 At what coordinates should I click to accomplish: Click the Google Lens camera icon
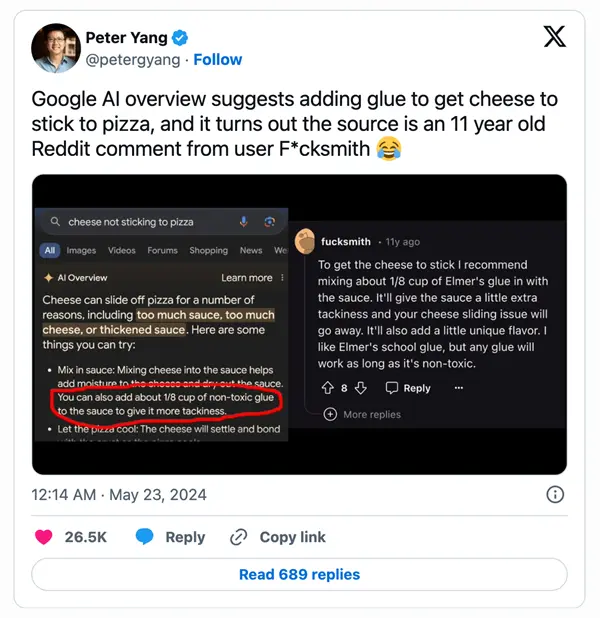click(269, 222)
